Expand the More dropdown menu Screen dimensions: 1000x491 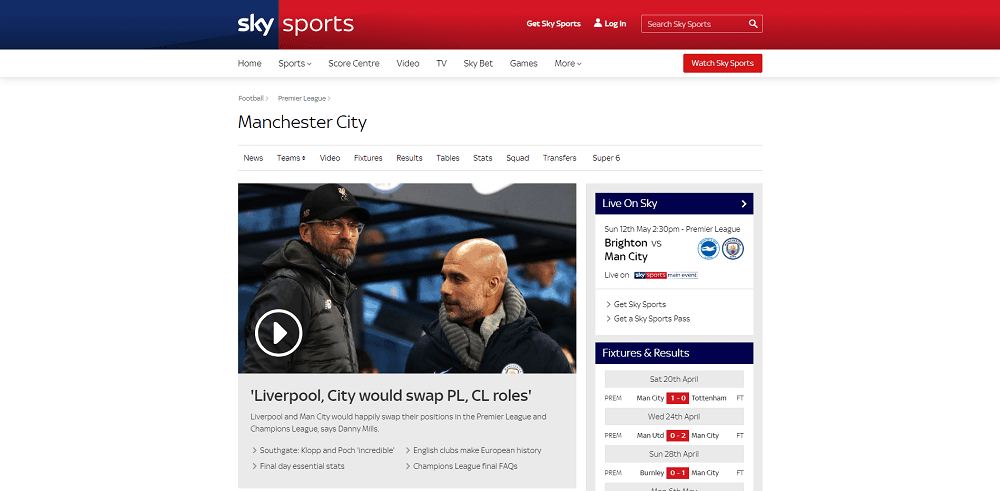(x=568, y=64)
